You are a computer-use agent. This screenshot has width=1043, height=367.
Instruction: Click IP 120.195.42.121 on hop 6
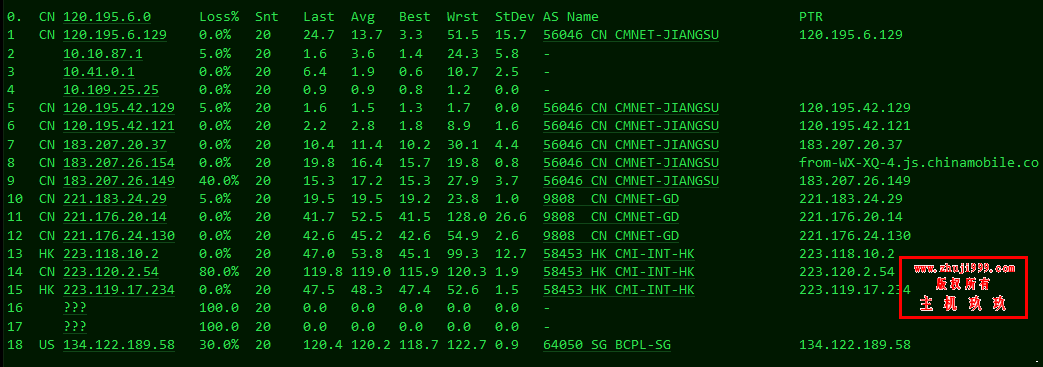point(119,126)
